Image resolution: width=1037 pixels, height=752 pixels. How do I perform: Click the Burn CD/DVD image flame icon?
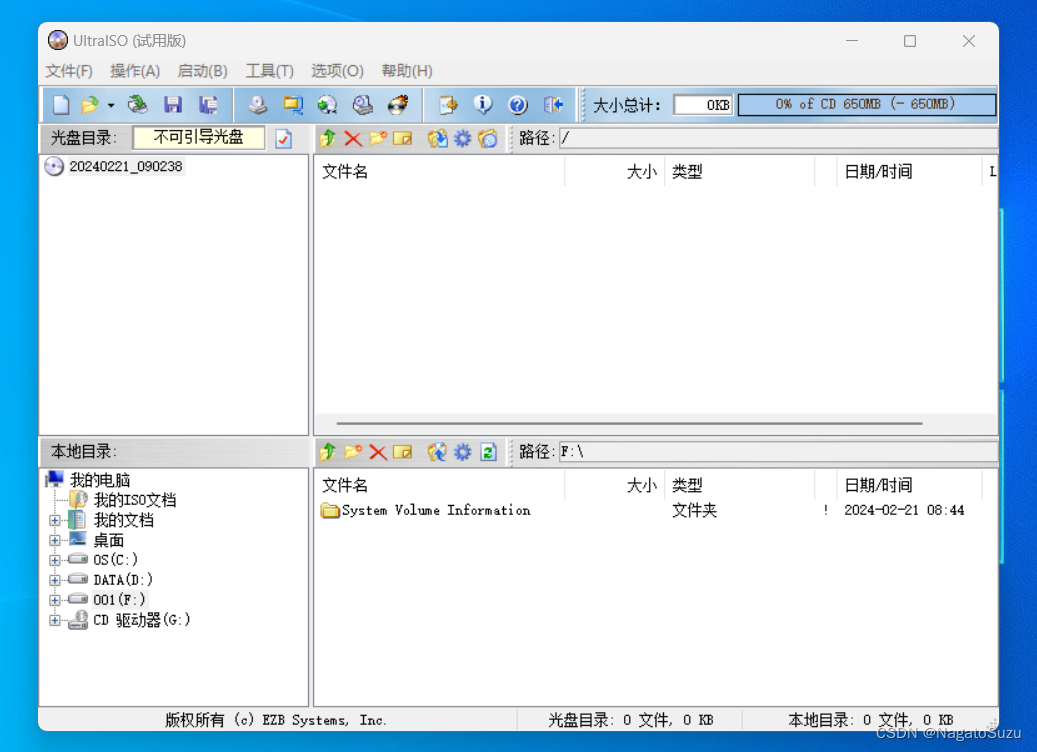[397, 104]
